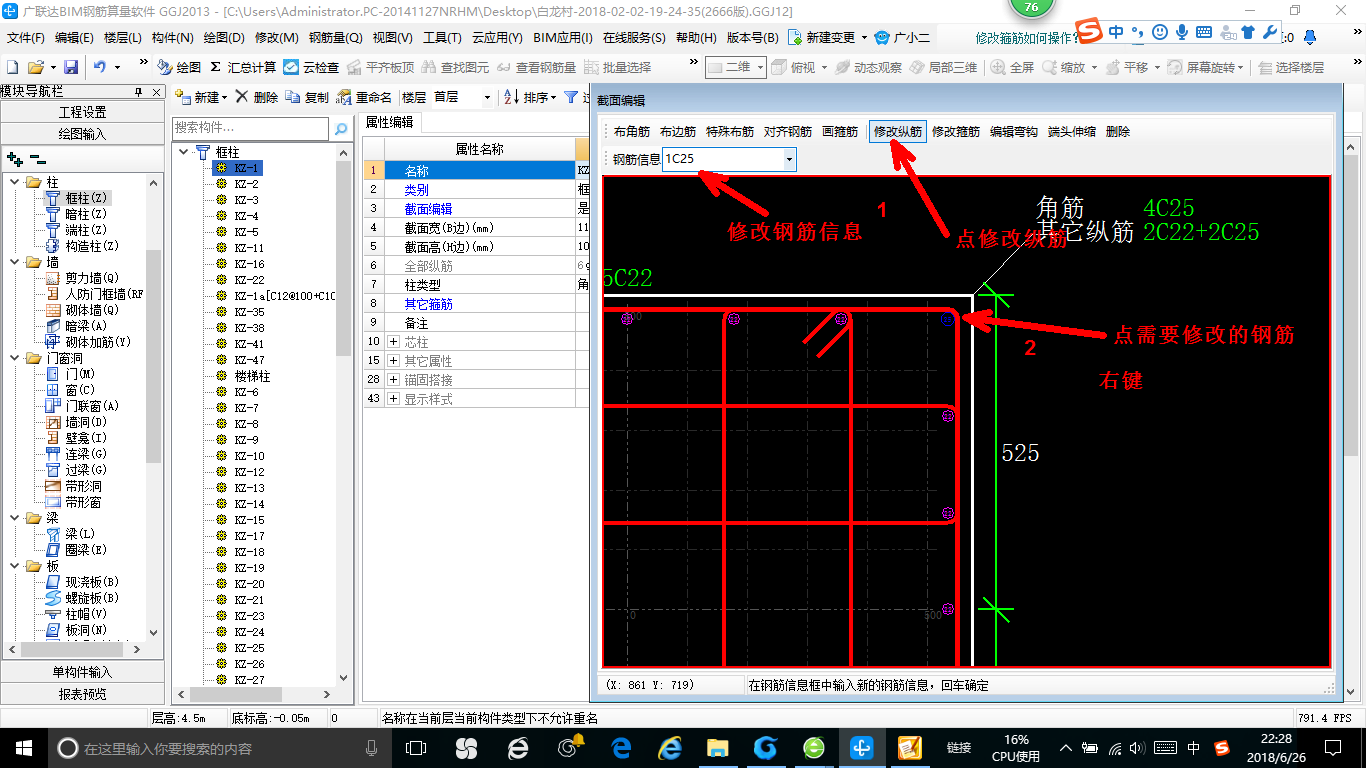Click 修改箍筋 in section editor toolbar
Screen dimensions: 1366x768
(x=956, y=131)
